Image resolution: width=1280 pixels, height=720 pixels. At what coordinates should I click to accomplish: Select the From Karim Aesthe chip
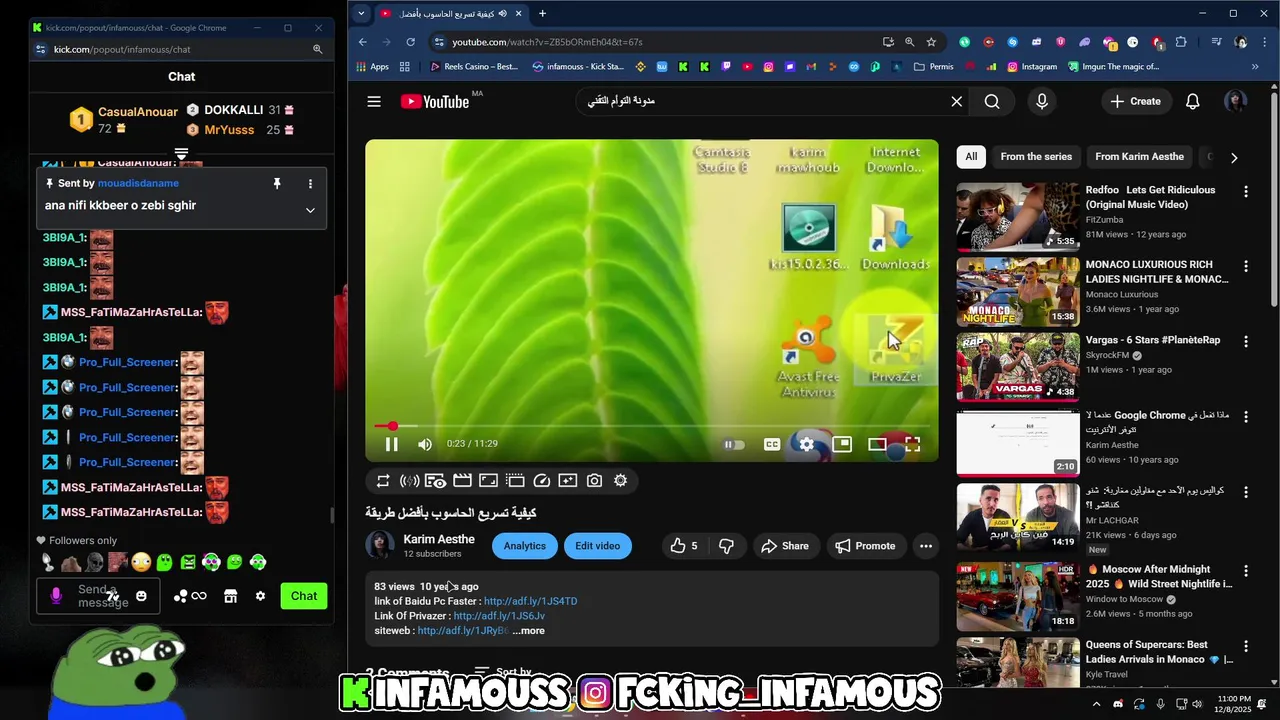[1139, 157]
